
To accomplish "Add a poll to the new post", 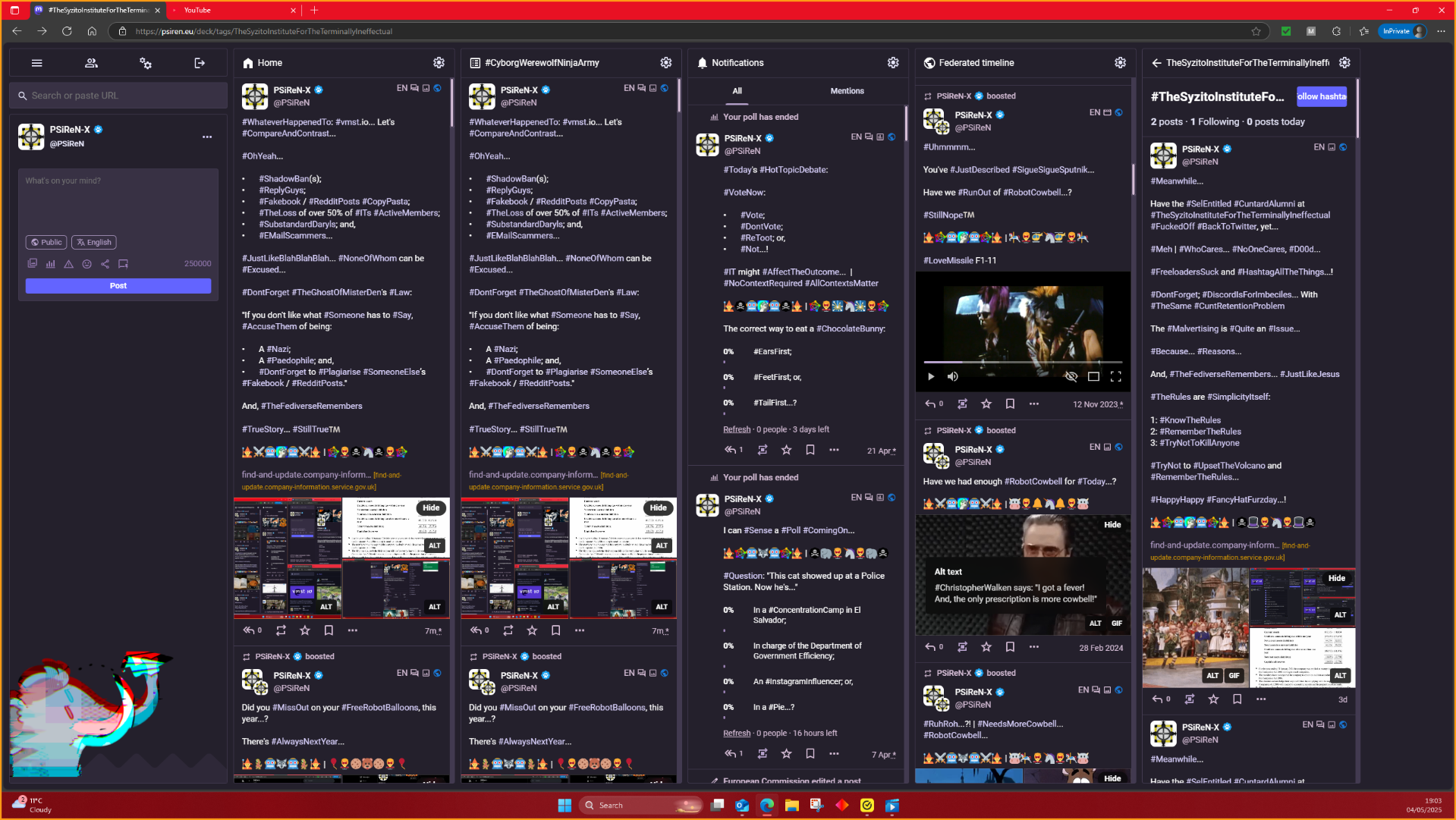I will point(50,264).
